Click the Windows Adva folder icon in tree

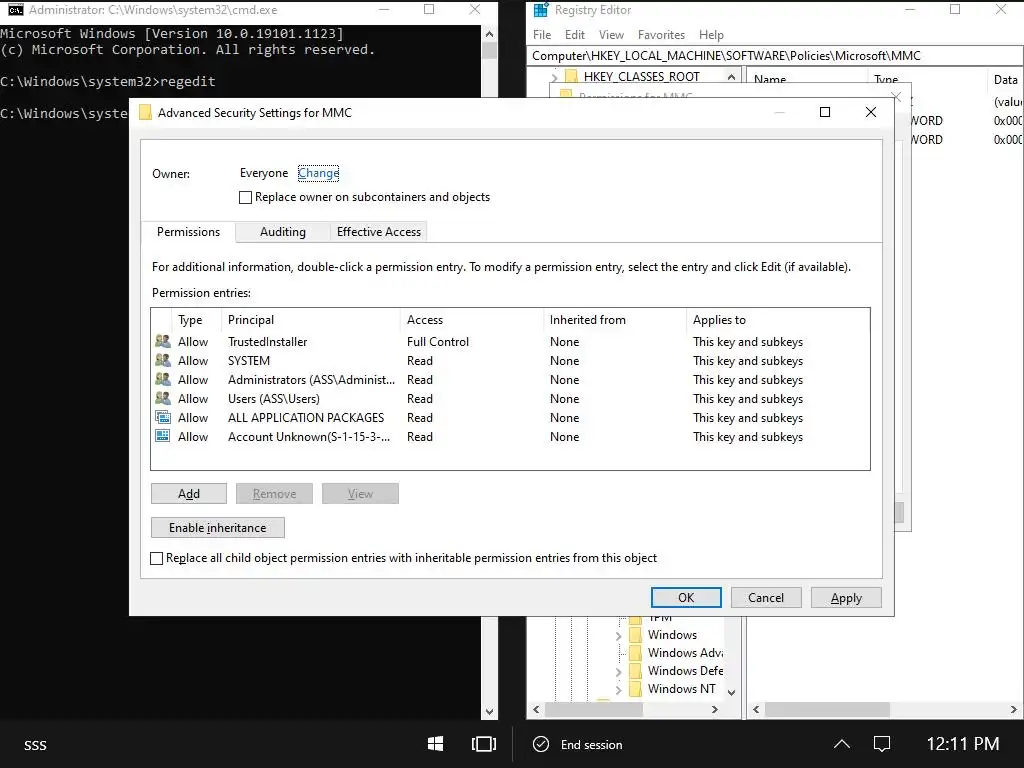click(x=635, y=652)
